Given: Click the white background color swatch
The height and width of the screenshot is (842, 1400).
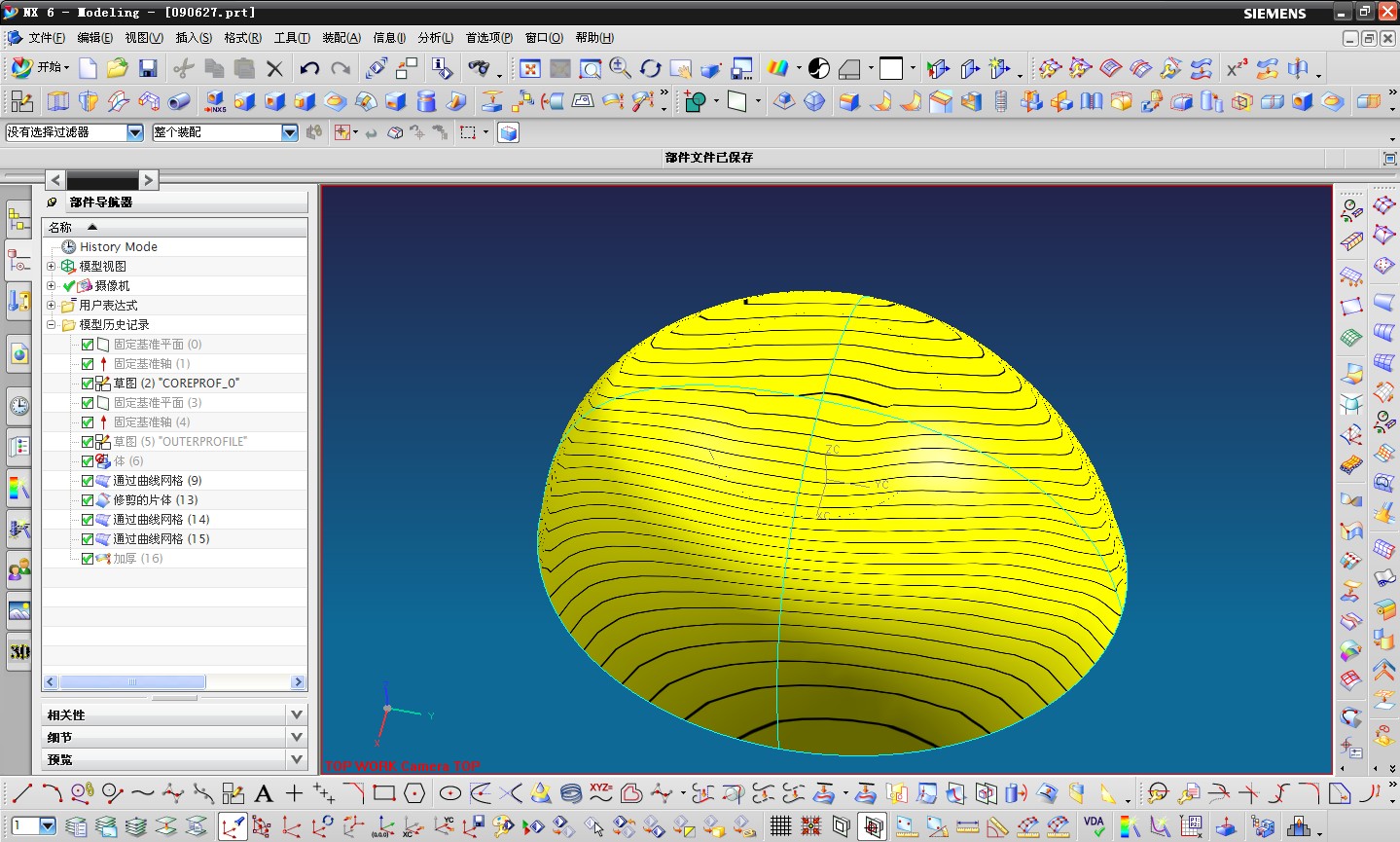Looking at the screenshot, I should (891, 68).
